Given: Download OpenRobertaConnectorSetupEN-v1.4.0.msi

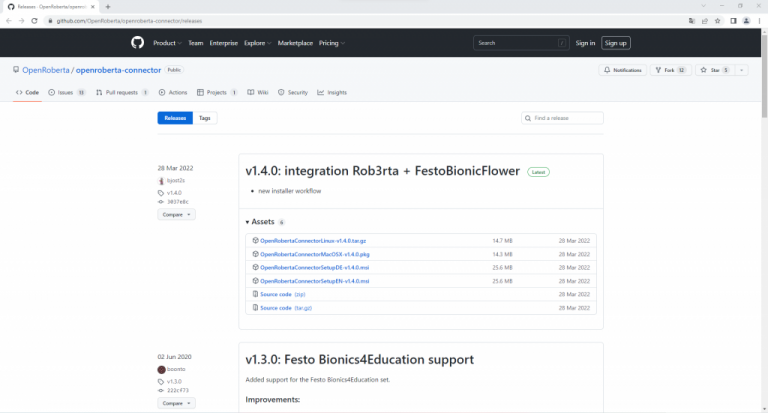Looking at the screenshot, I should (315, 281).
